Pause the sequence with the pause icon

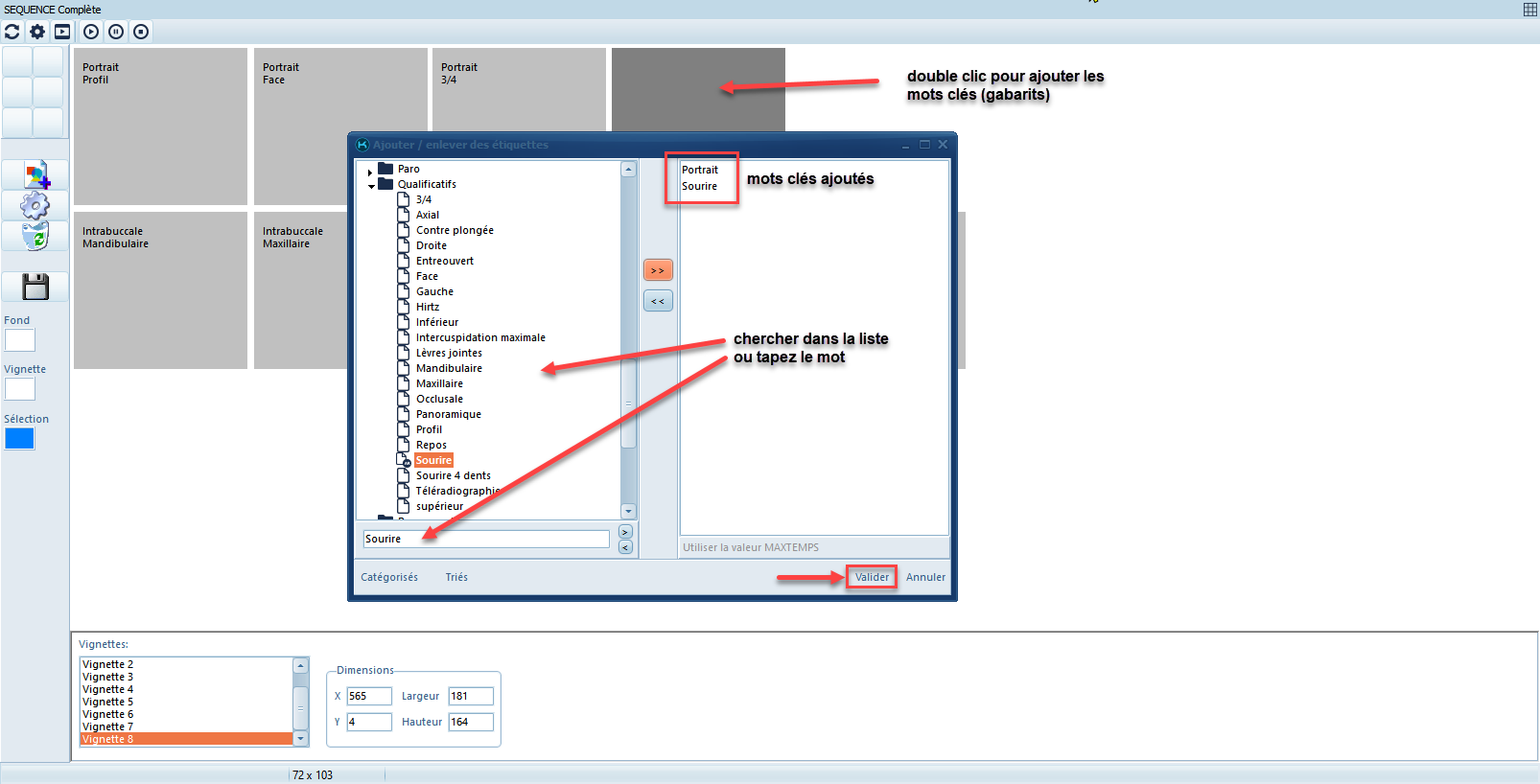point(116,32)
